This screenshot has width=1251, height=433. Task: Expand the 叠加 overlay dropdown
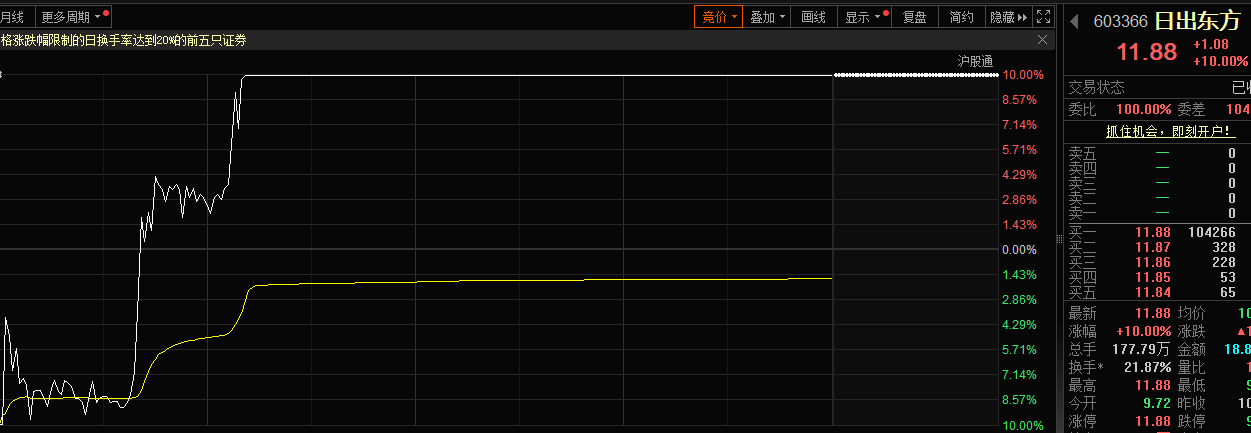(768, 17)
